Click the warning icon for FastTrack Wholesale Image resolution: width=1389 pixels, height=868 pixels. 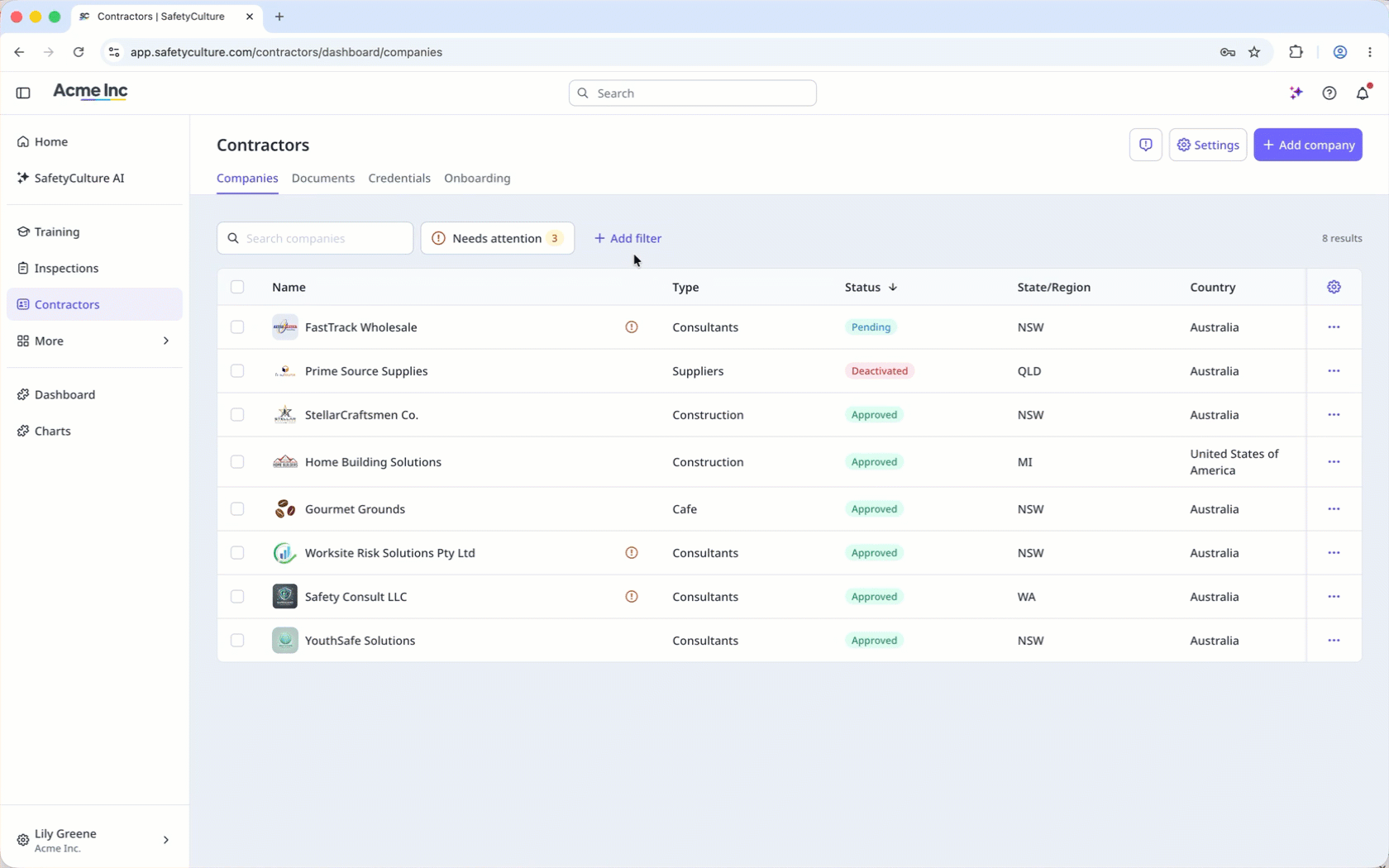coord(632,327)
